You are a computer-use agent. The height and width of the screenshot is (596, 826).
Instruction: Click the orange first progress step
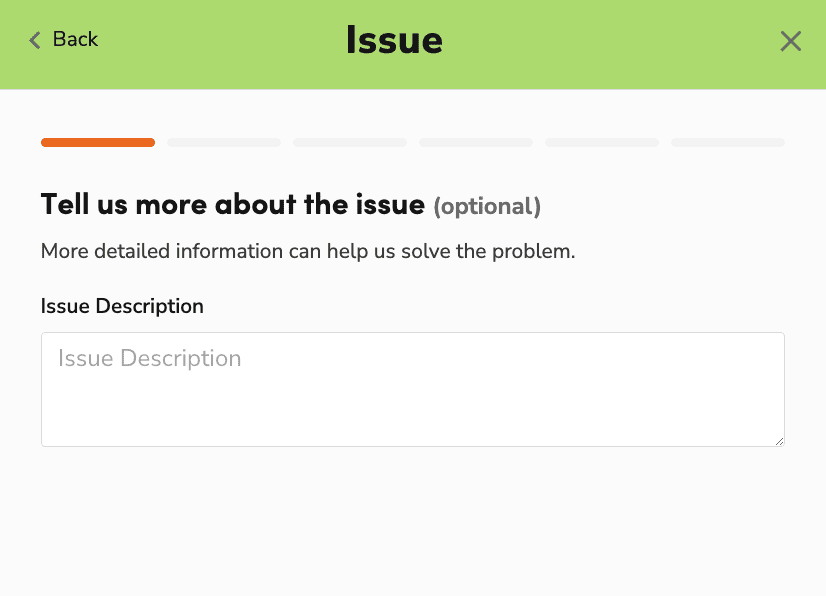click(98, 143)
